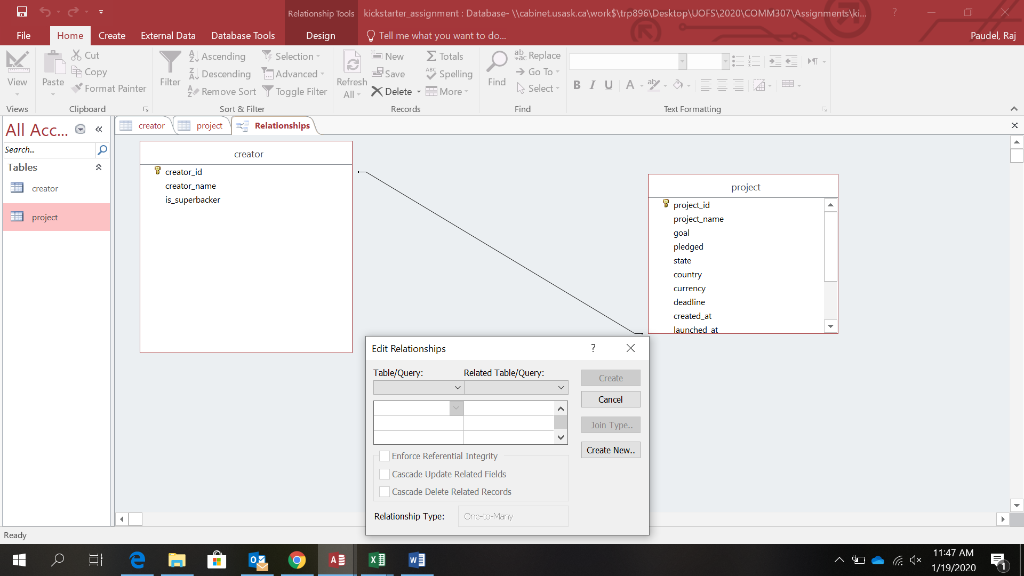Click the Filter funnel icon
This screenshot has height=576, width=1024.
pyautogui.click(x=170, y=63)
